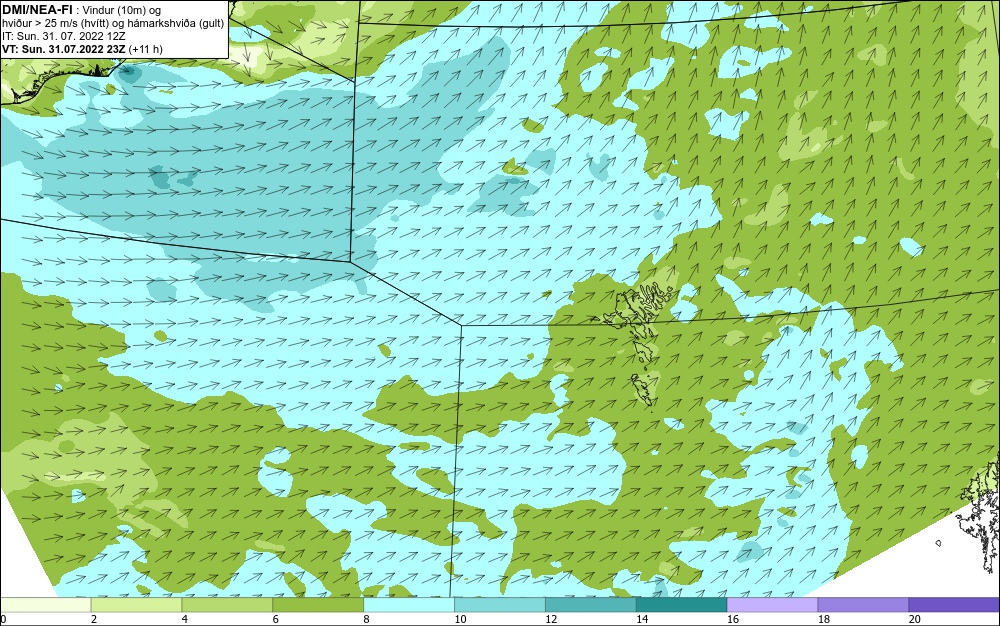Click the 2–4 m/s legend color swatch
The image size is (1000, 626).
tap(136, 604)
